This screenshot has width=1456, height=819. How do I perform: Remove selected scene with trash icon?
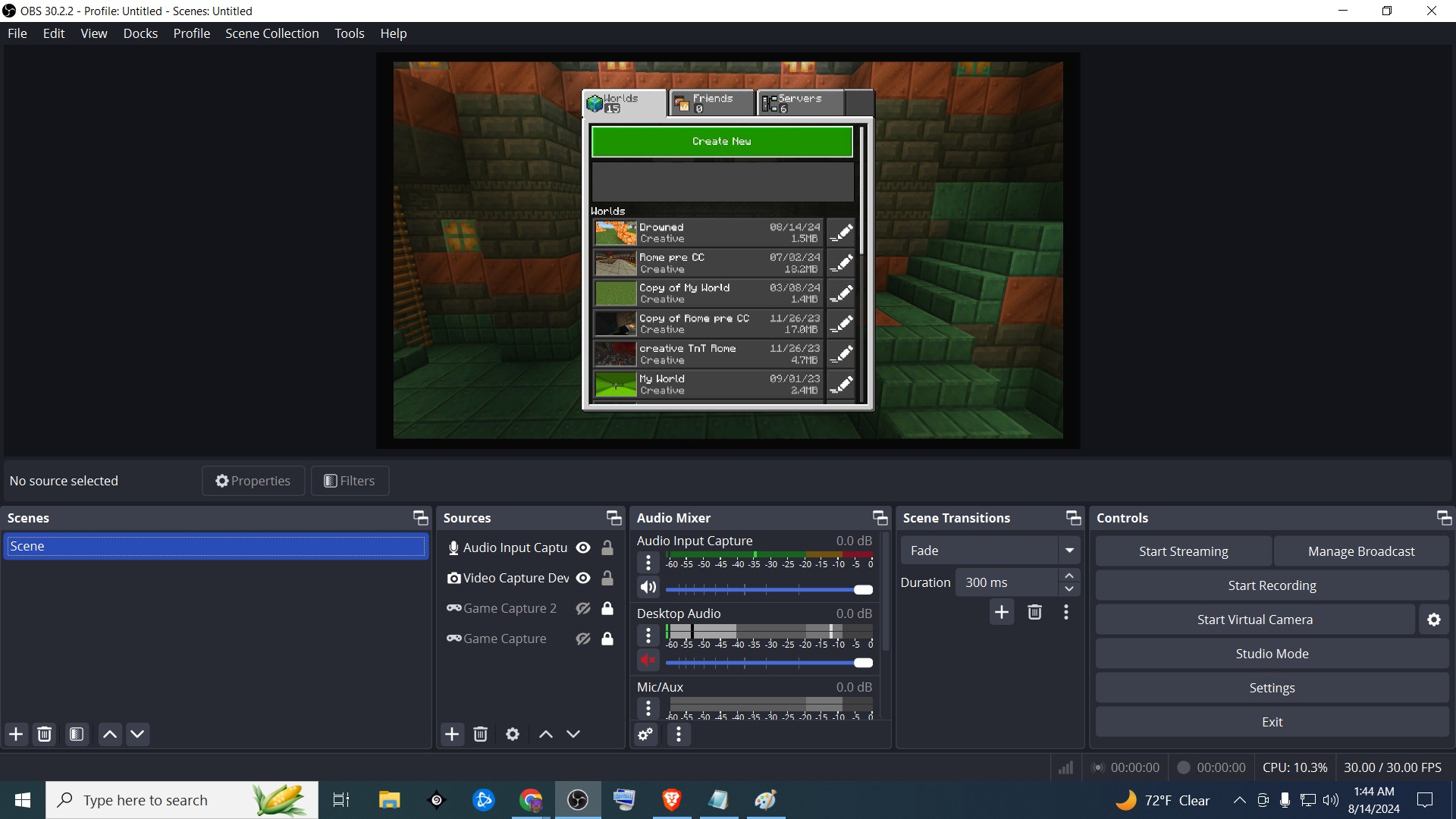tap(45, 734)
